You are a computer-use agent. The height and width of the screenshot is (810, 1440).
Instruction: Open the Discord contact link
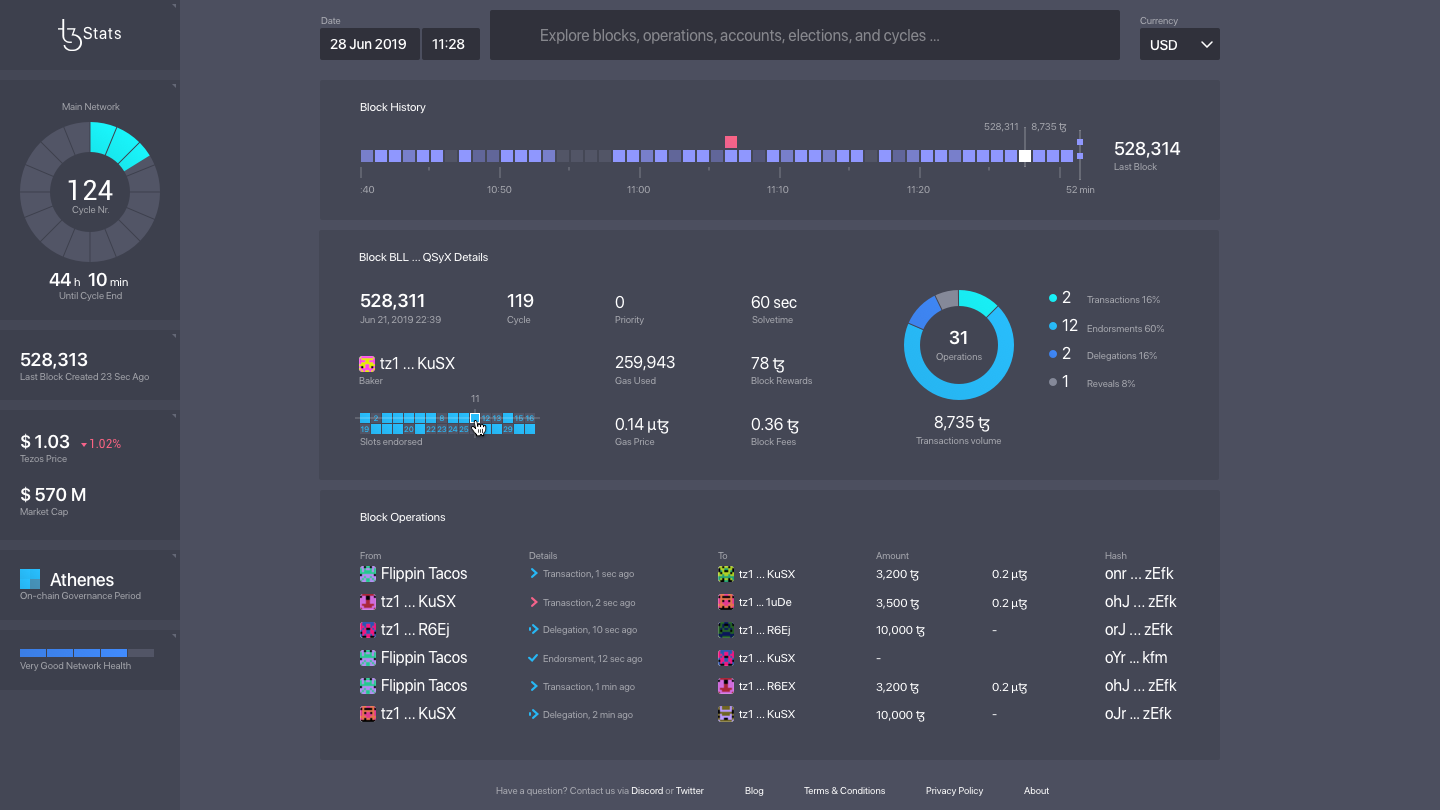click(x=647, y=790)
